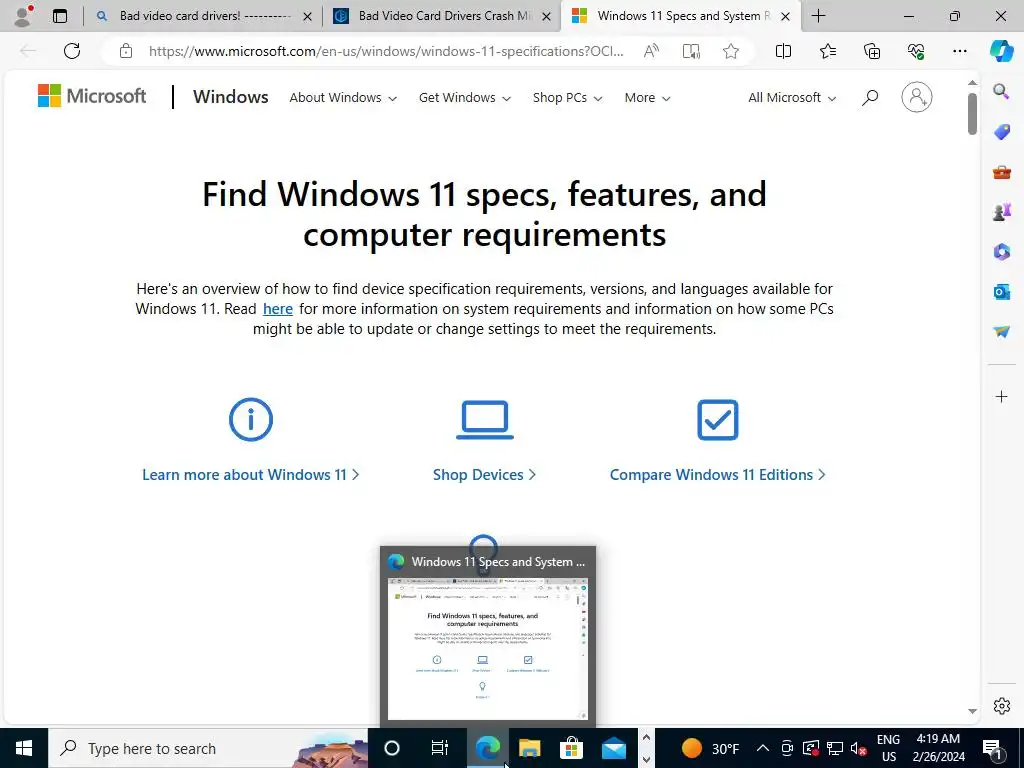
Task: Open sidebar Drop paper plane icon
Action: (x=1001, y=332)
